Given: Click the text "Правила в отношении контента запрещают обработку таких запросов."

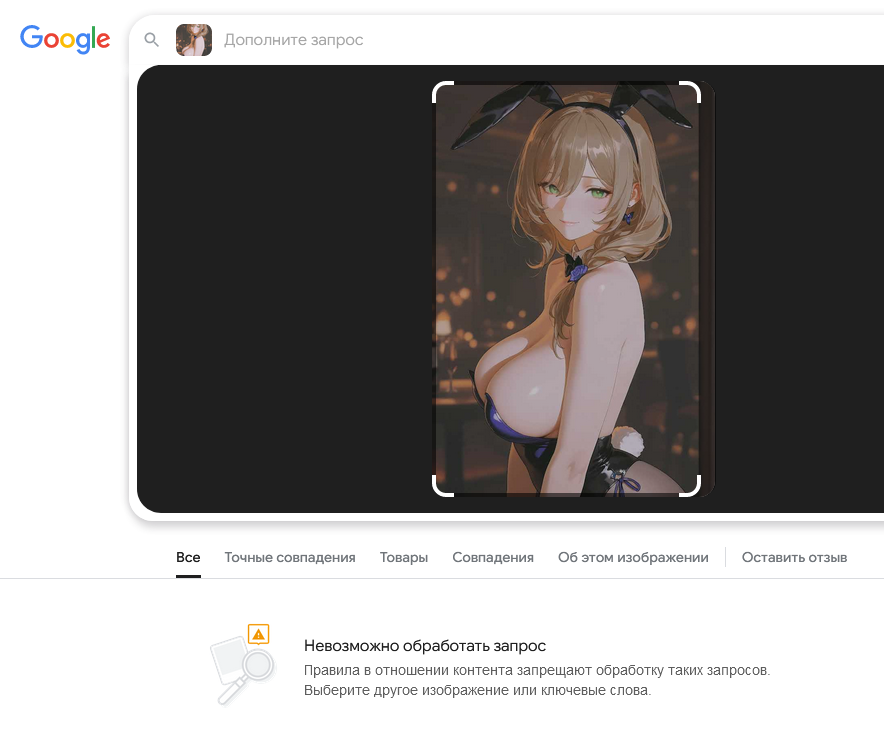Looking at the screenshot, I should (537, 671).
